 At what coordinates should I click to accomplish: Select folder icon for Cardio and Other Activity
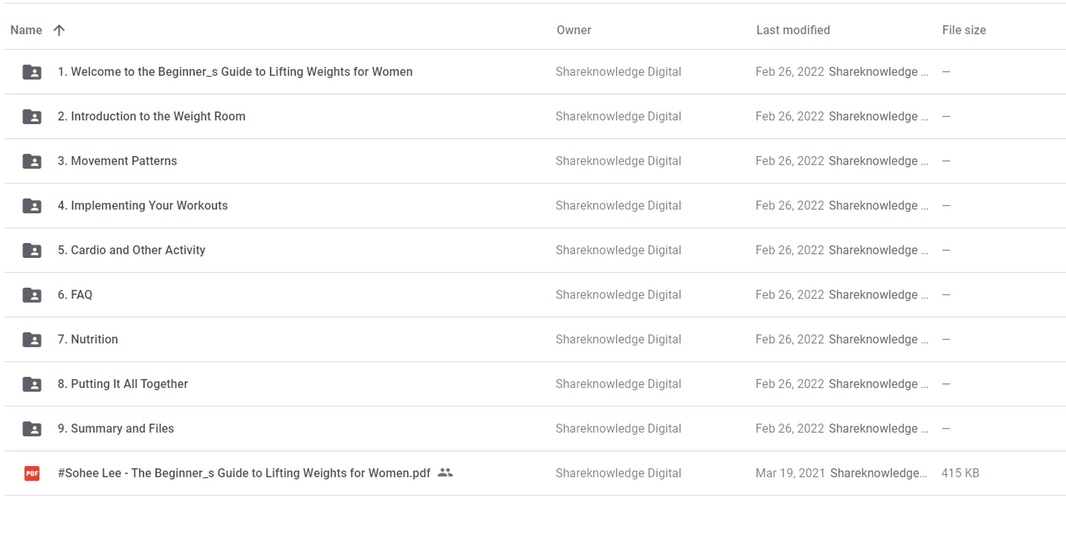pyautogui.click(x=32, y=250)
